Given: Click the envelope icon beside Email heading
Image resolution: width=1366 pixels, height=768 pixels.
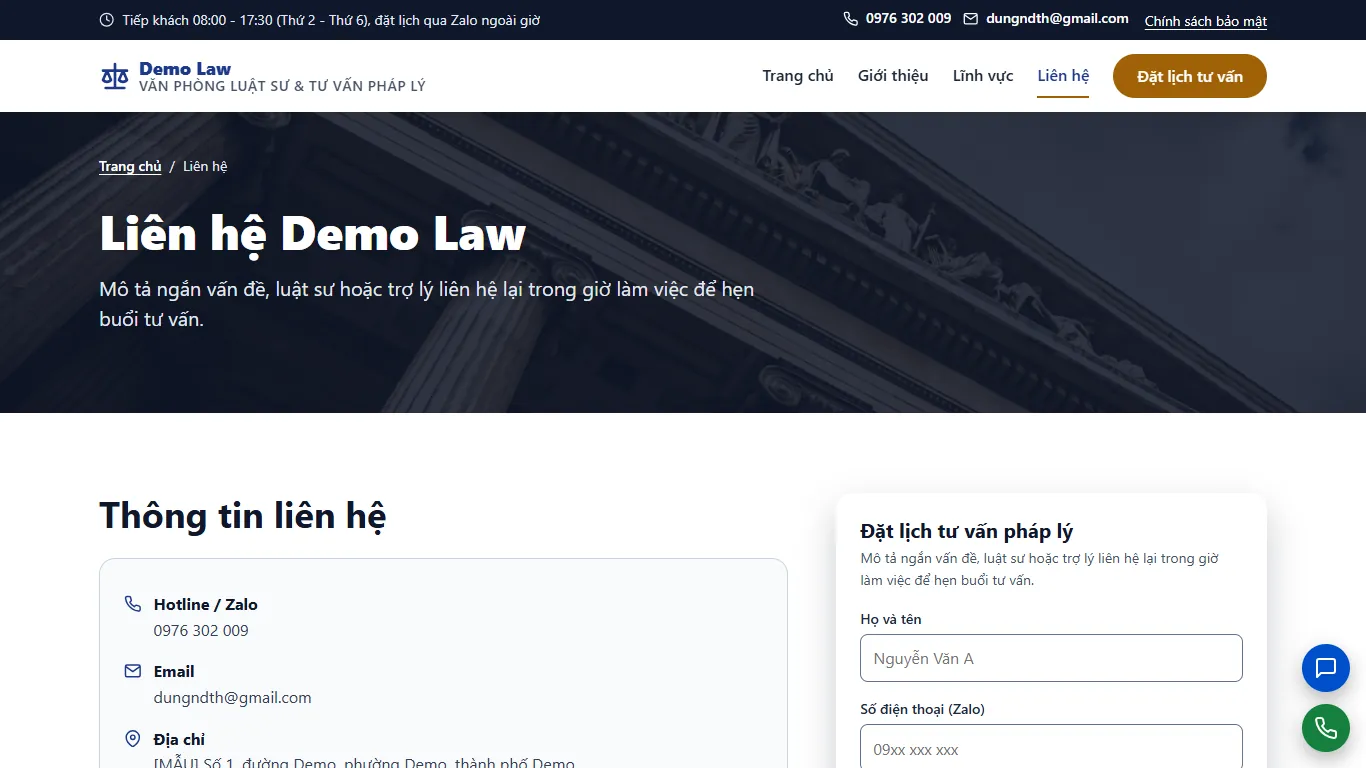Looking at the screenshot, I should coord(133,671).
